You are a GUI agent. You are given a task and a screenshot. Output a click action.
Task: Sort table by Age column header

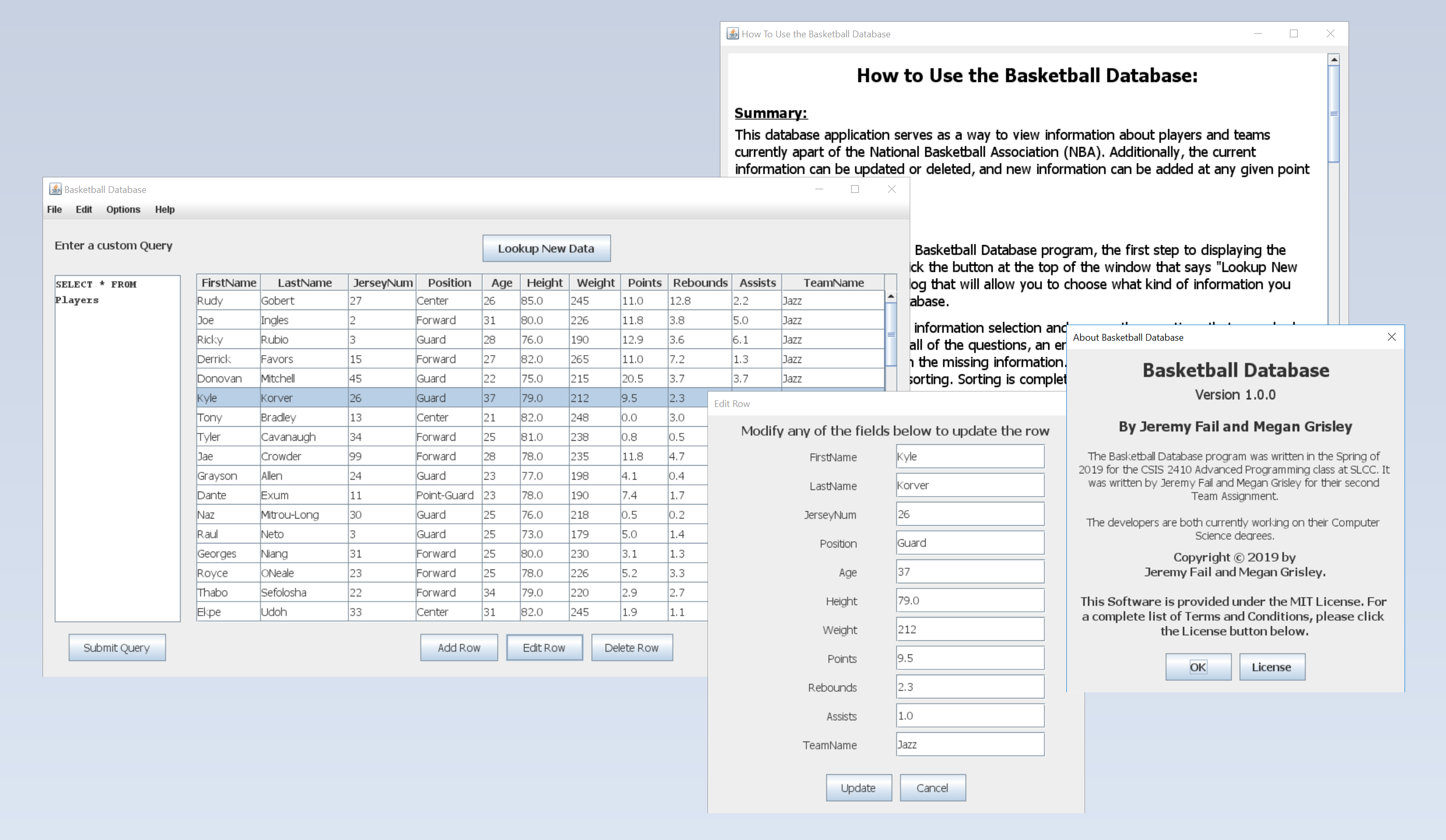click(501, 282)
